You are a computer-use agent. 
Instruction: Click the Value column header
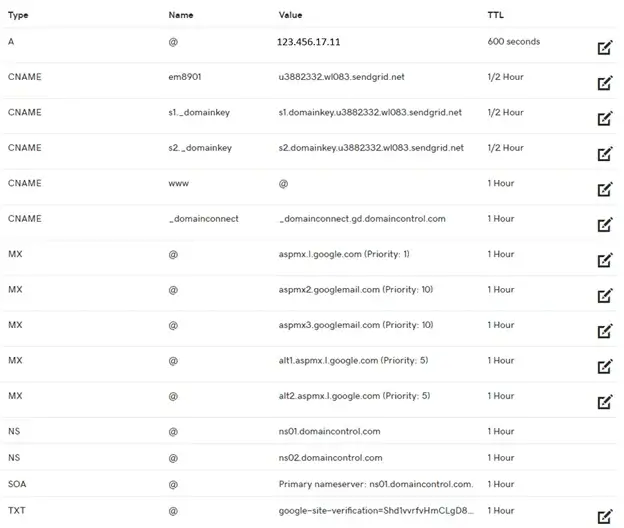290,15
